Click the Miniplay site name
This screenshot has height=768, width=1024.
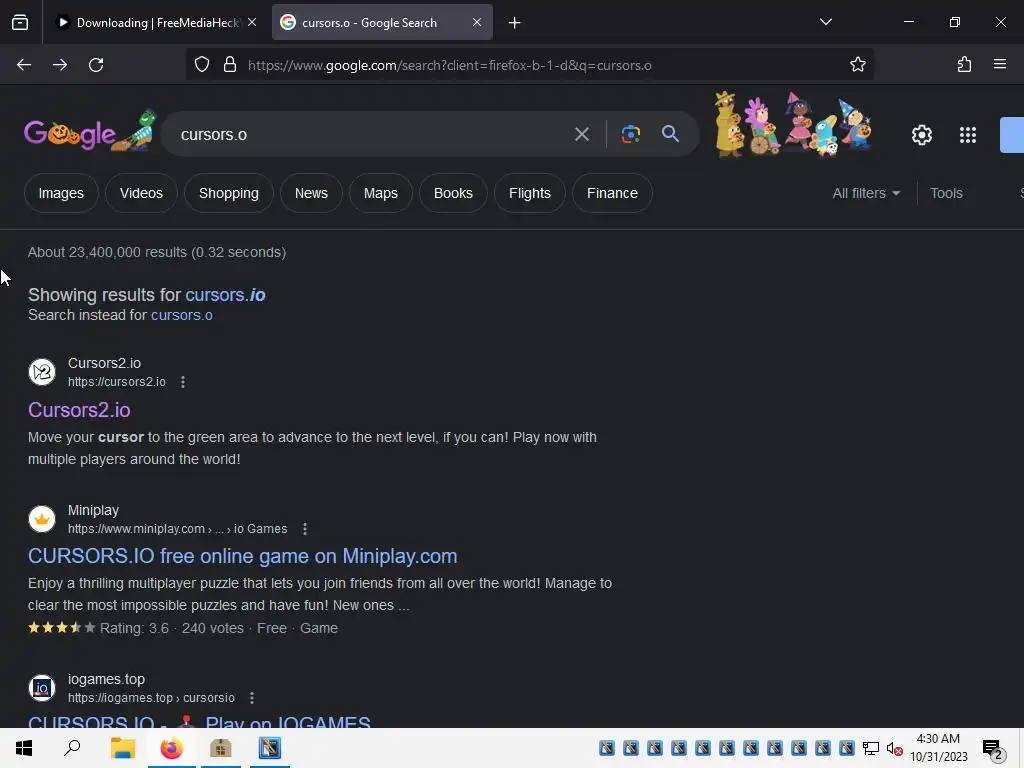93,511
